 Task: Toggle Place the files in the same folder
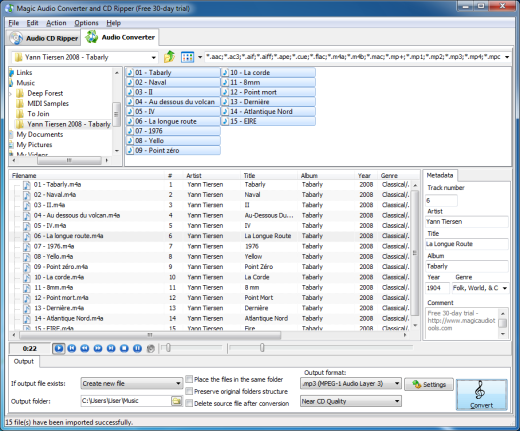coord(189,379)
